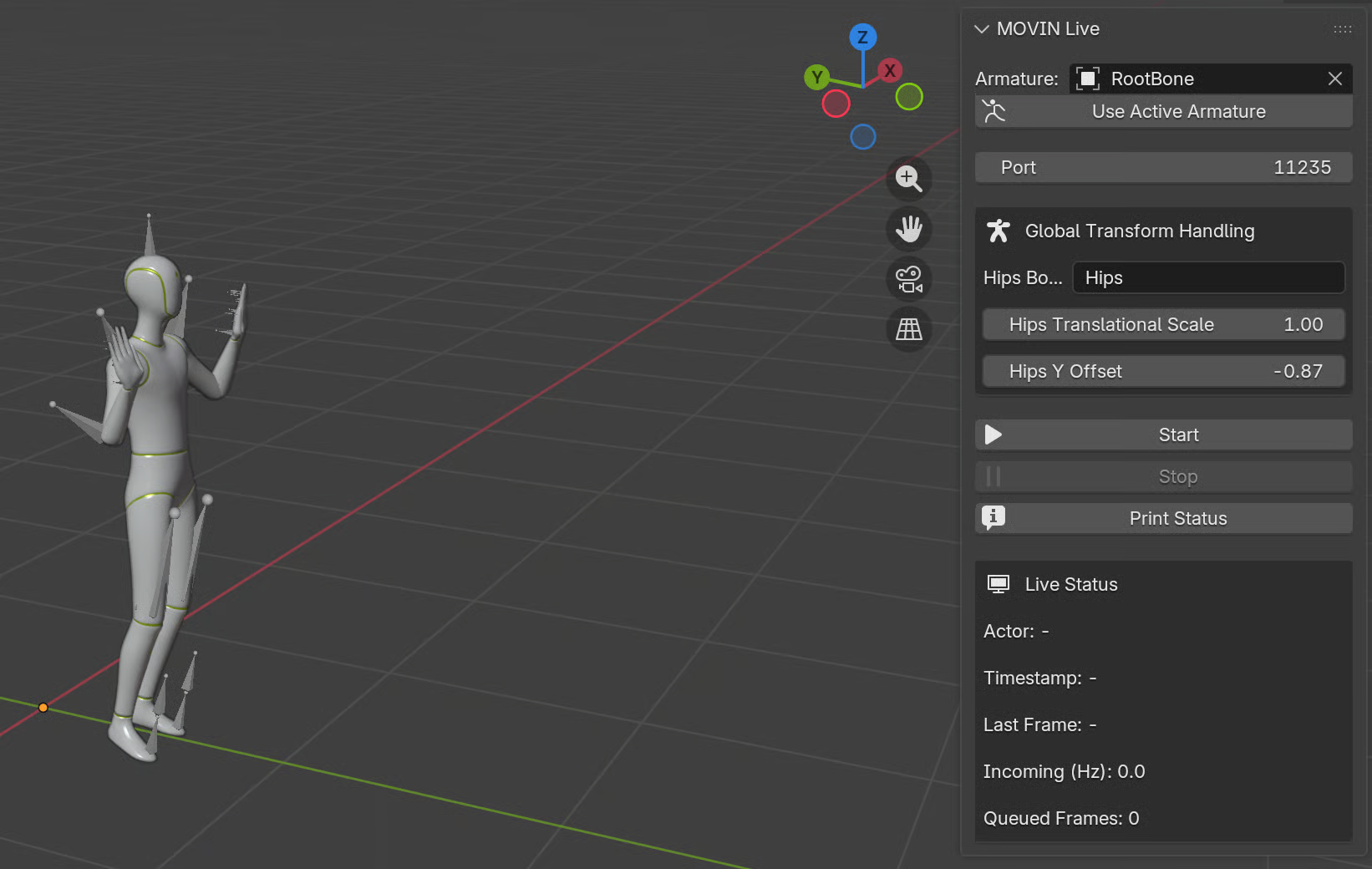Click the blue Z axis gizmo ball
This screenshot has width=1372, height=869.
862,38
